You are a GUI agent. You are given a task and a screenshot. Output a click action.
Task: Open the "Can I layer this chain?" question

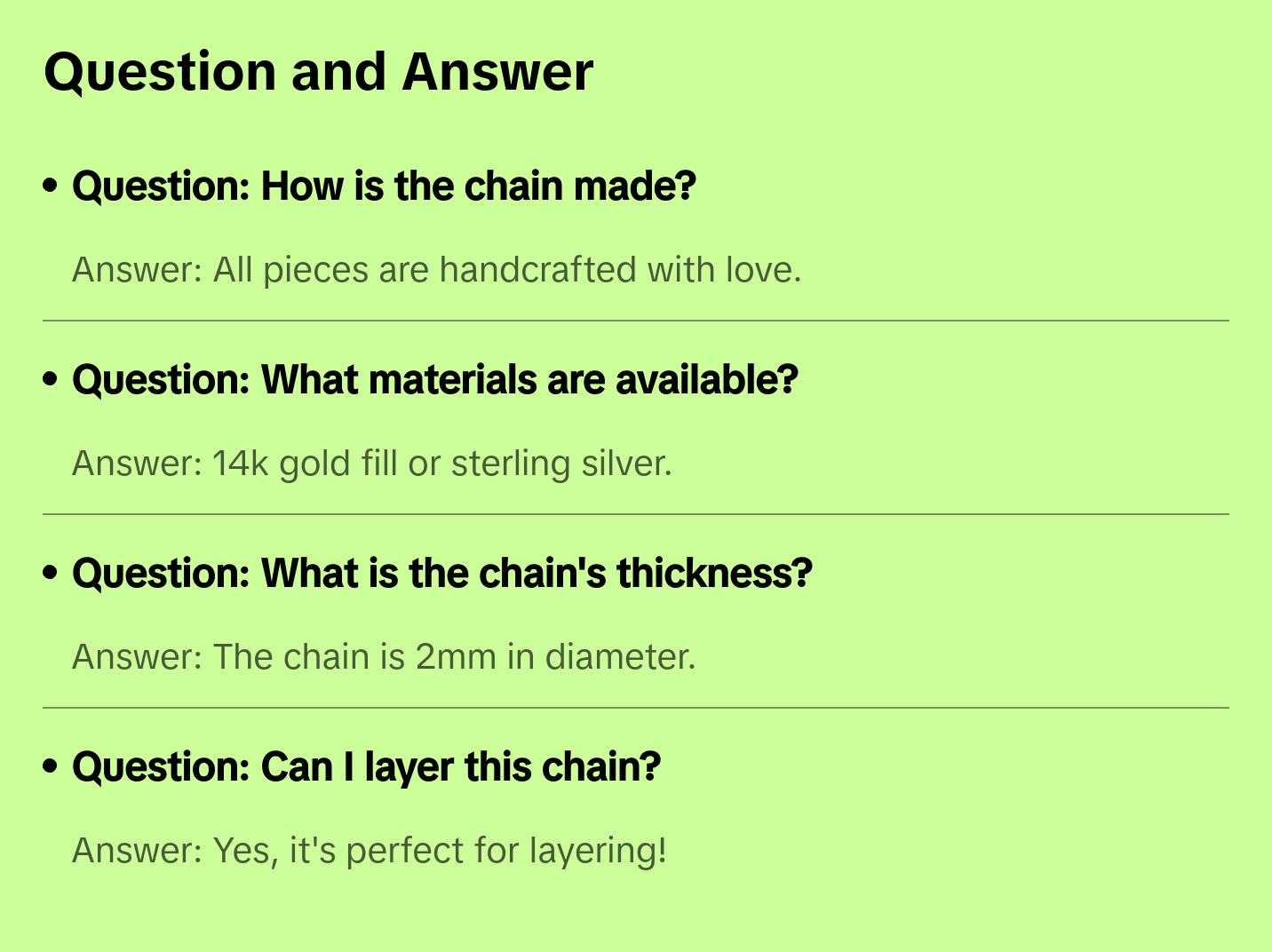point(366,767)
